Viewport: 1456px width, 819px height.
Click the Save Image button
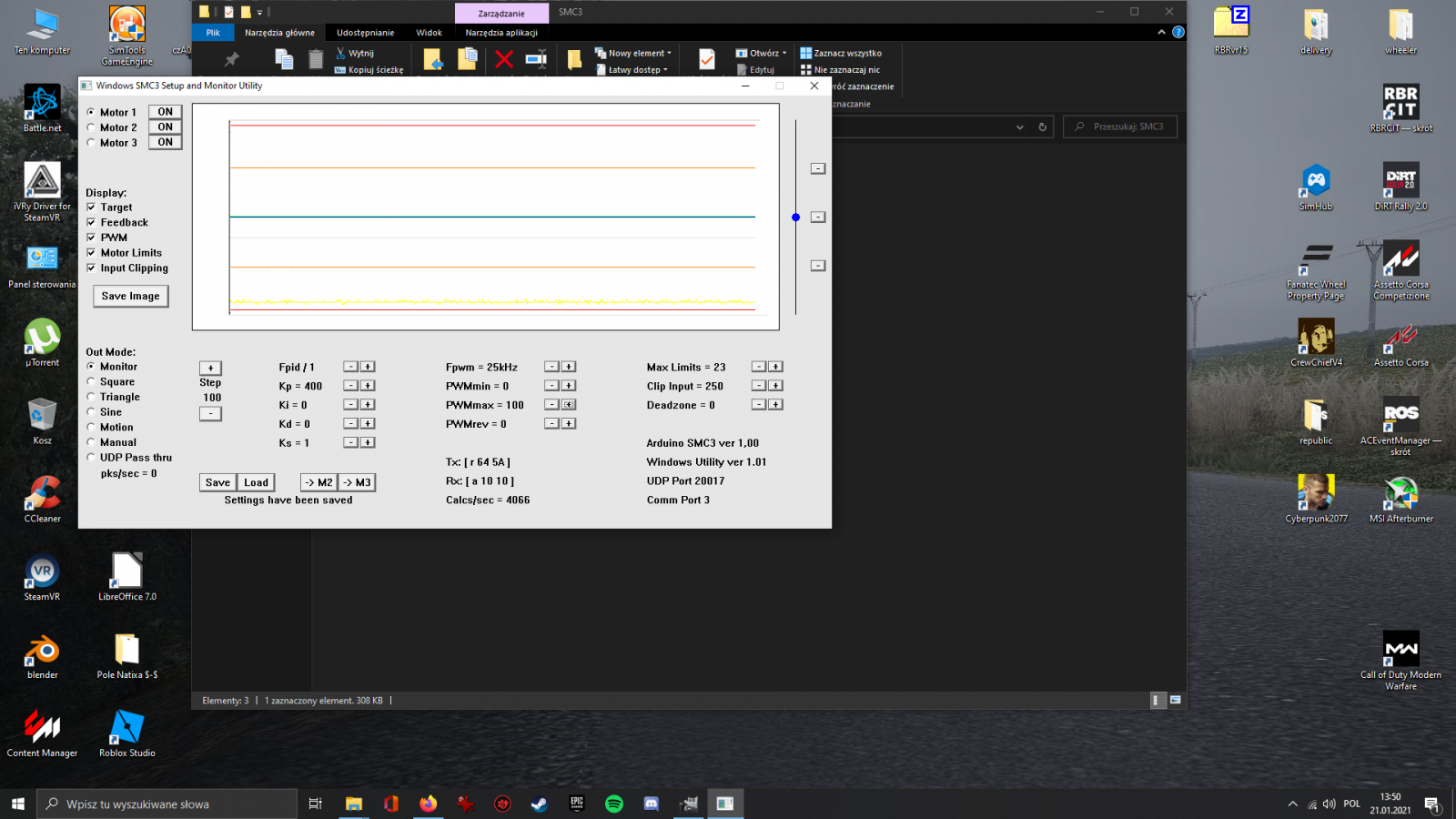point(130,296)
